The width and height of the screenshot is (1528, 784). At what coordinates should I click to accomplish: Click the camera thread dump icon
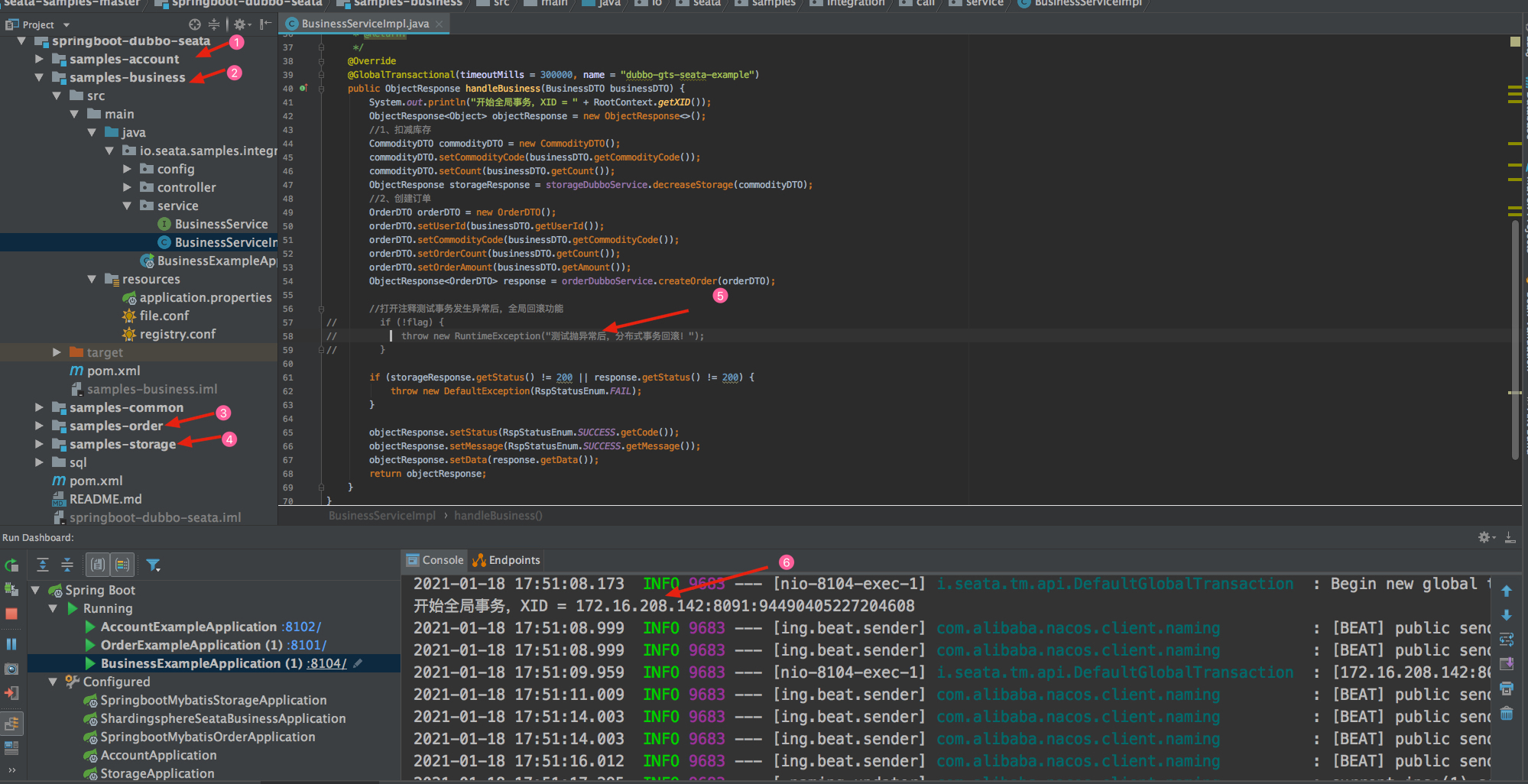click(x=11, y=669)
